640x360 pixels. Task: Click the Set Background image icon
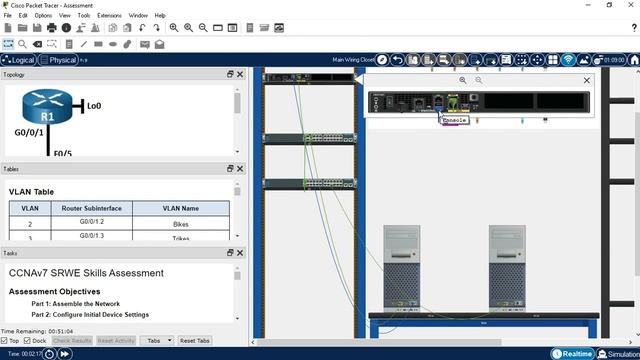pyautogui.click(x=584, y=60)
